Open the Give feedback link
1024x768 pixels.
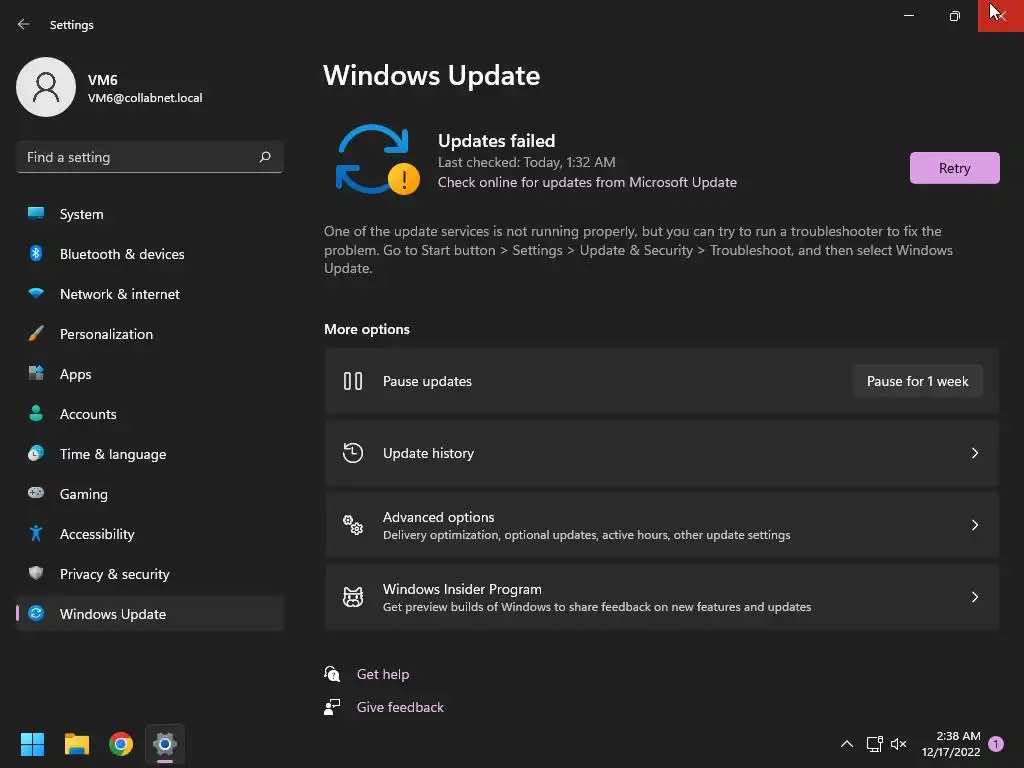400,707
